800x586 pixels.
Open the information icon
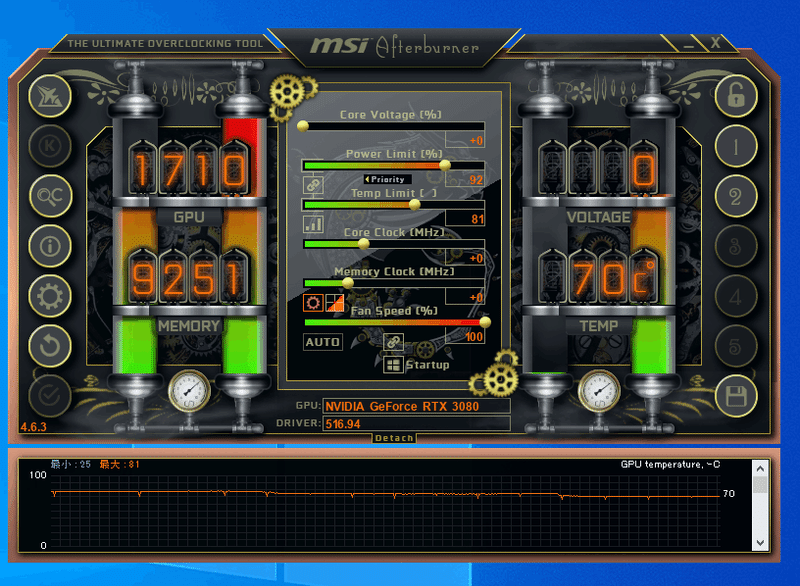coord(50,246)
